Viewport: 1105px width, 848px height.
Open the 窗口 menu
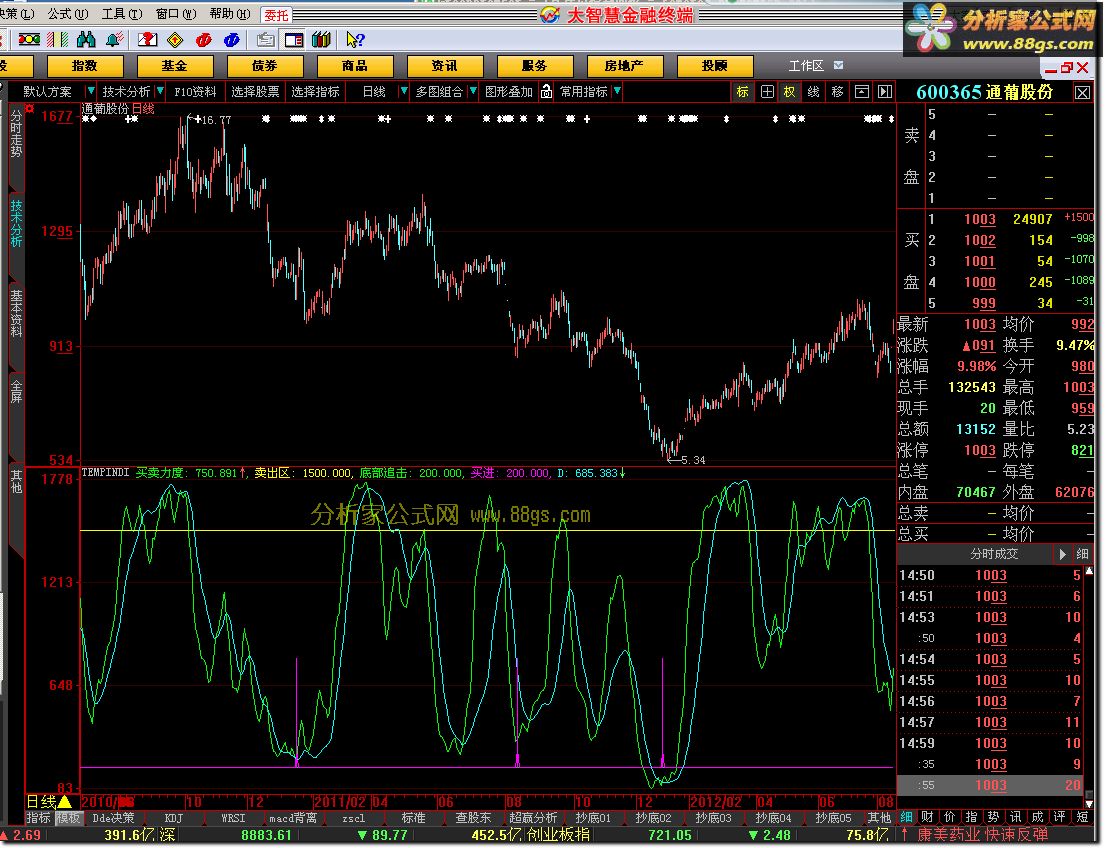tap(175, 14)
